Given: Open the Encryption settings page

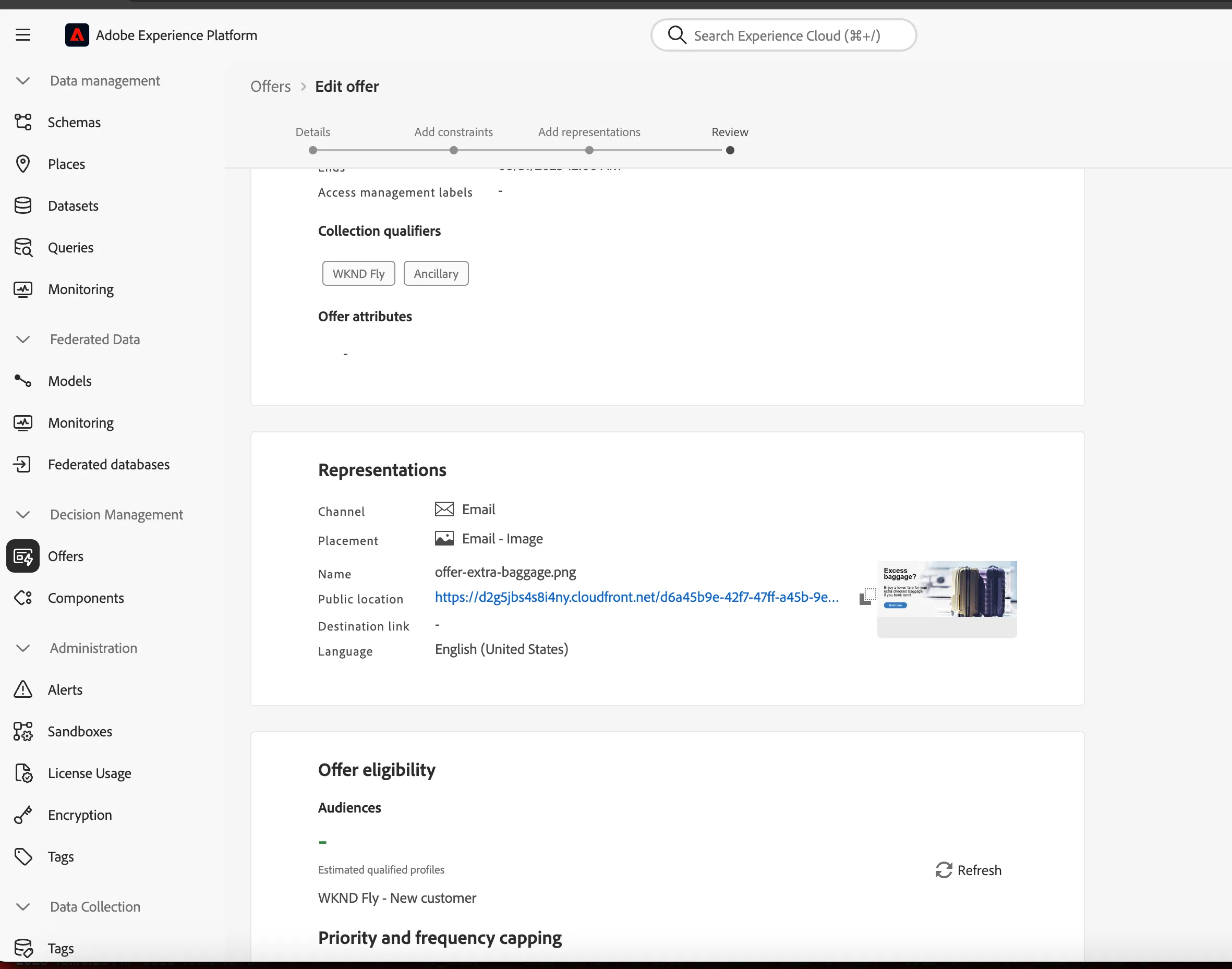Looking at the screenshot, I should (x=79, y=815).
